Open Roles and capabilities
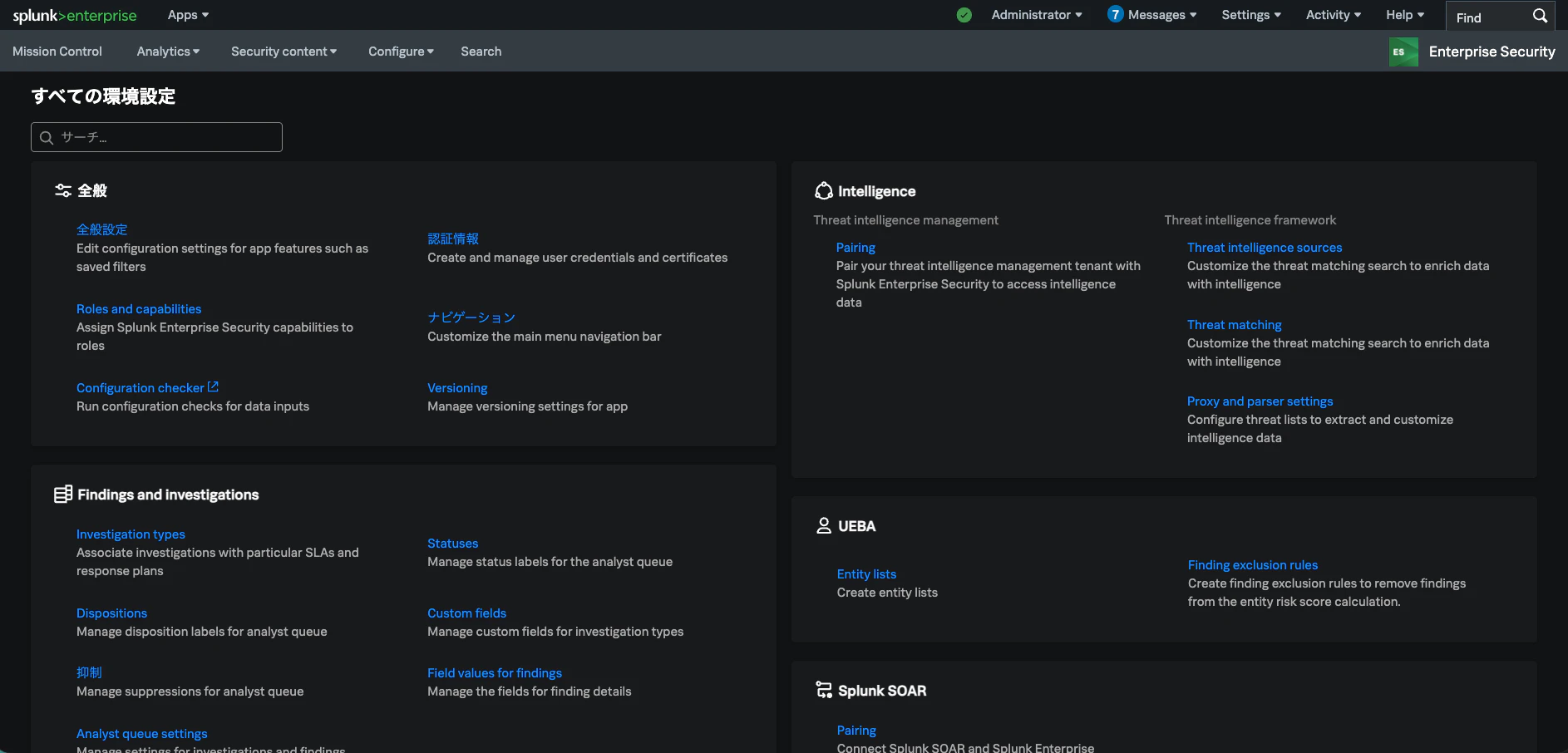Screen dimensions: 1568x753 coord(139,308)
